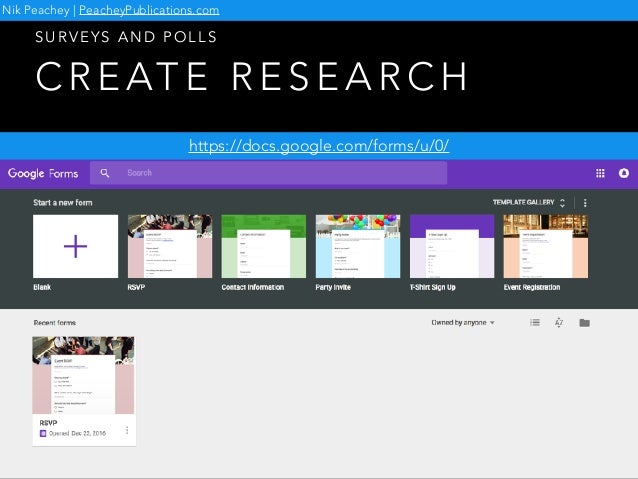Switch to list view icon
Viewport: 638px width, 479px height.
(535, 322)
